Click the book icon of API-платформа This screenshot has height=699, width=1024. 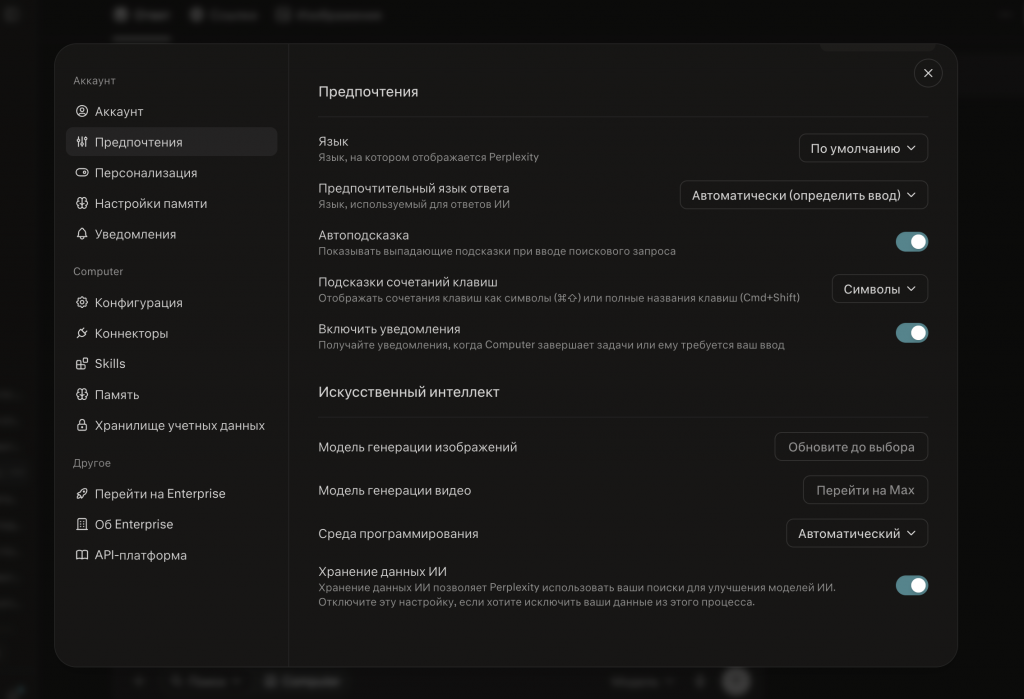[x=82, y=555]
